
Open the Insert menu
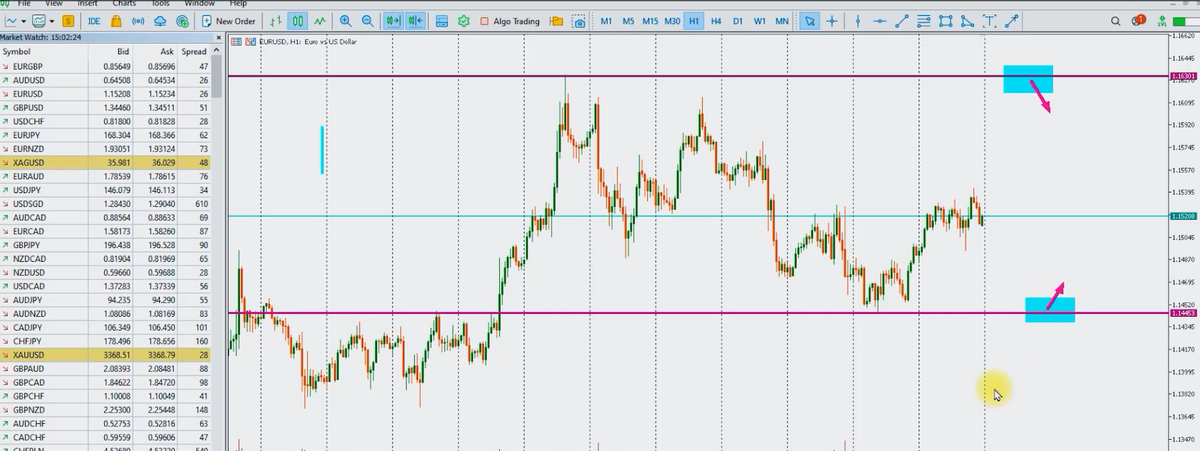(x=88, y=4)
